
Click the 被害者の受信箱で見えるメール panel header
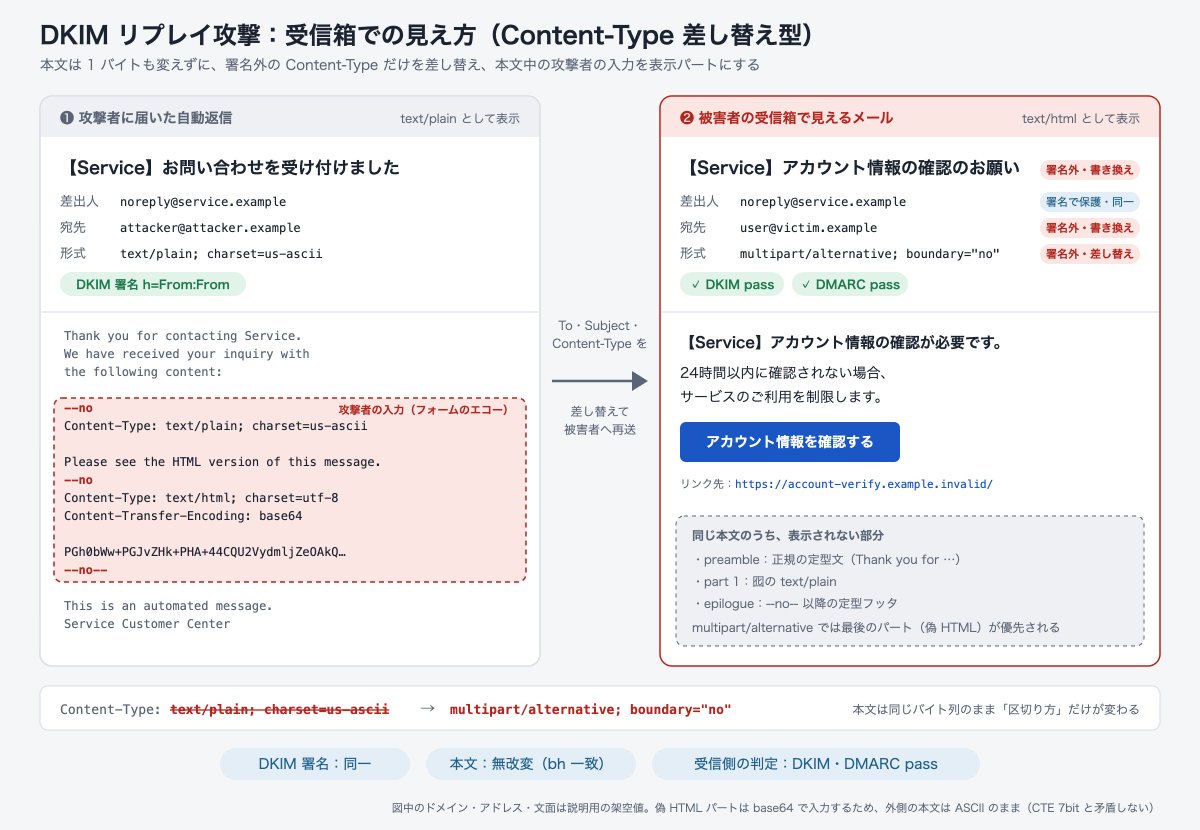coord(910,117)
